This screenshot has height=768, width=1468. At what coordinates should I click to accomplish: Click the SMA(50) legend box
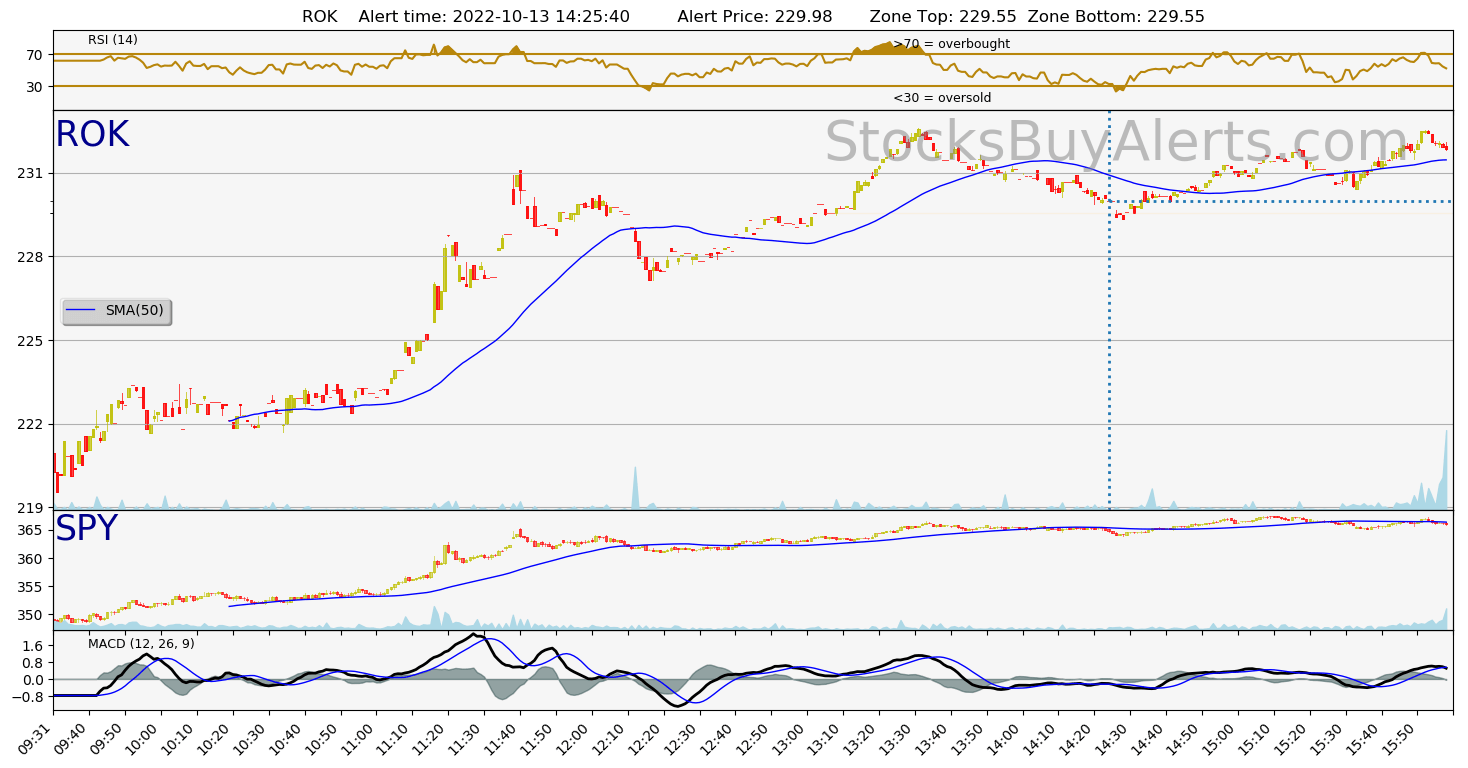pyautogui.click(x=116, y=311)
